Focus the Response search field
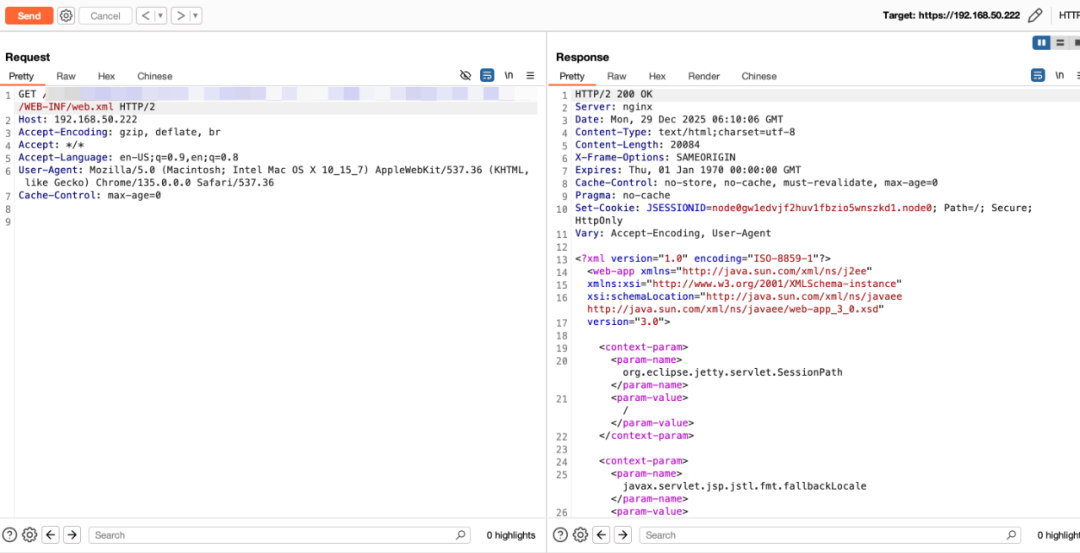The height and width of the screenshot is (553, 1080). click(x=829, y=534)
